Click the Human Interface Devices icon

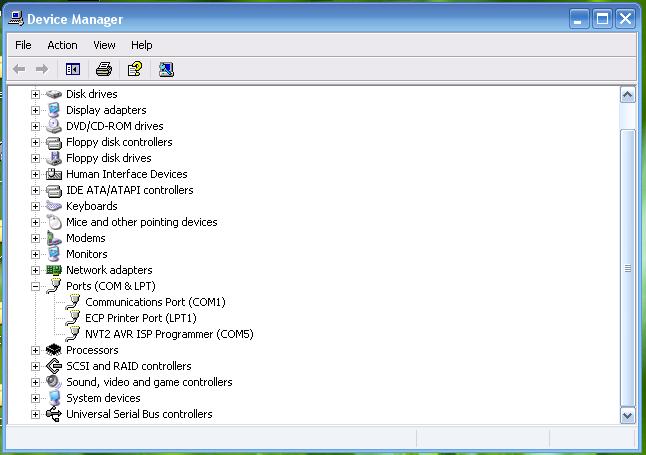point(54,174)
